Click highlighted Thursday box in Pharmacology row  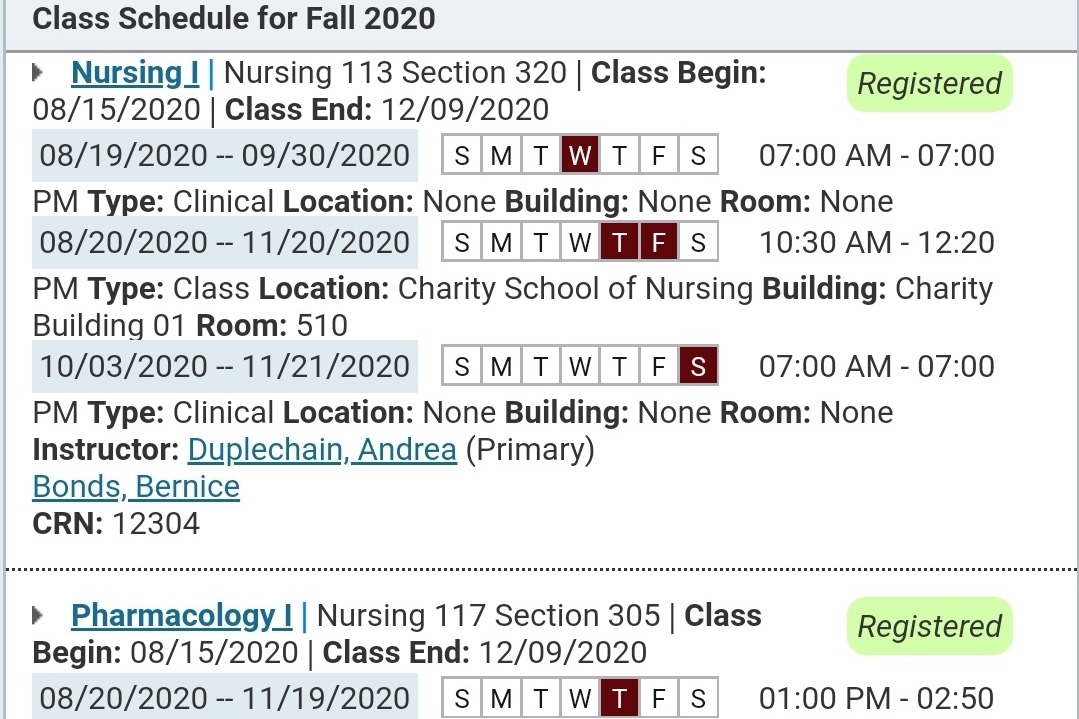(x=620, y=697)
